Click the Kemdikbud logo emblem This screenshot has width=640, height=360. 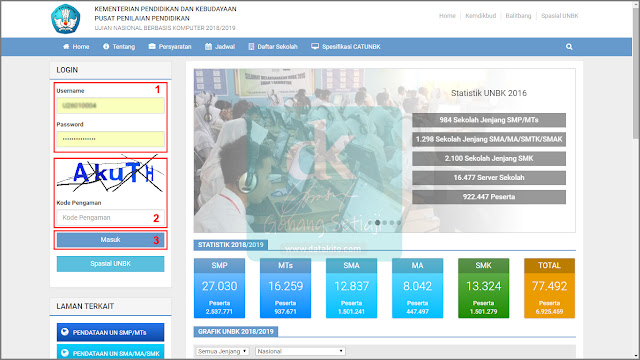(65, 19)
